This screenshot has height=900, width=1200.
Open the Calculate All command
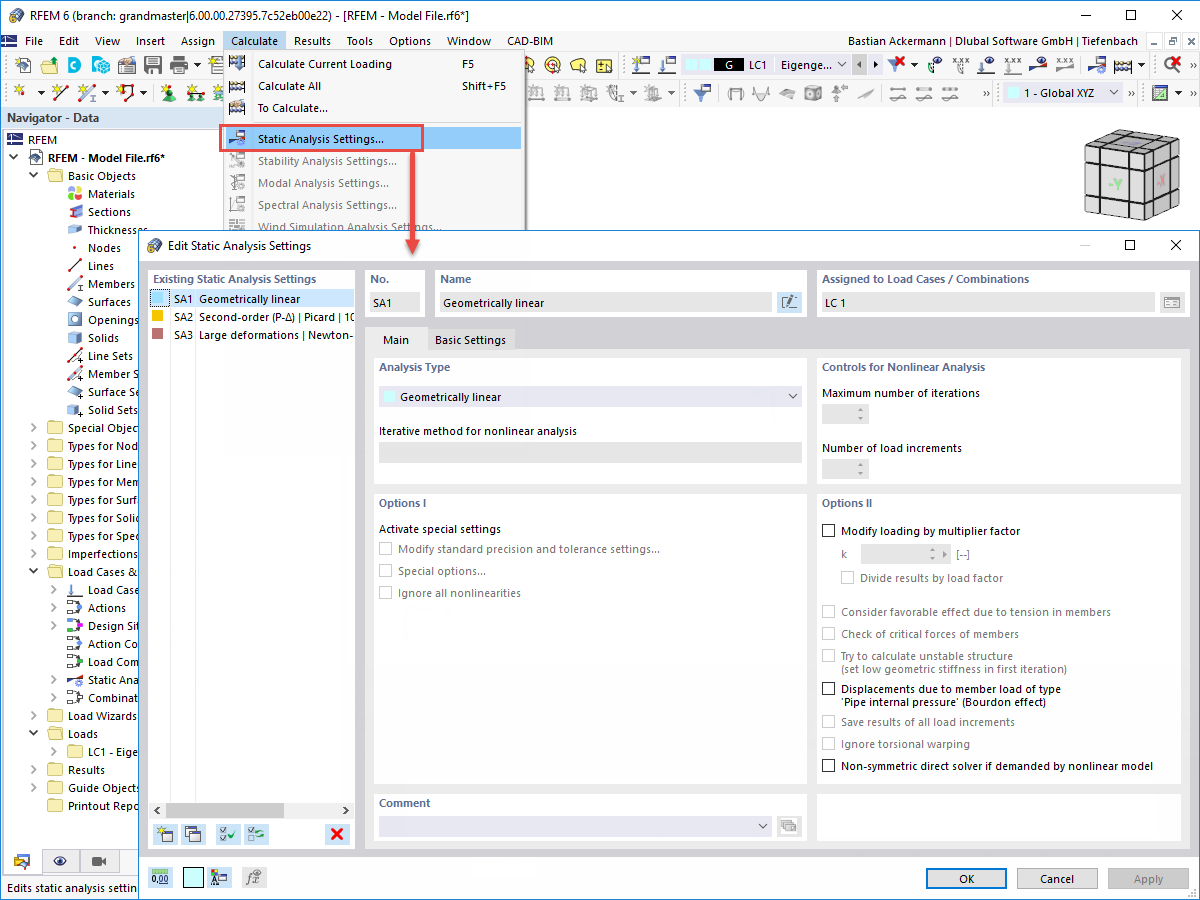(x=290, y=85)
